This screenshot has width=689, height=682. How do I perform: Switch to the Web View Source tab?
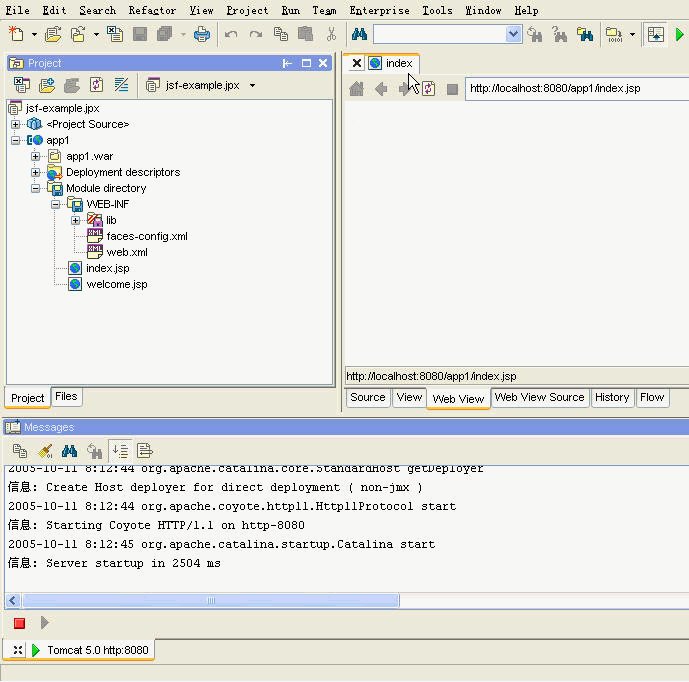click(x=539, y=397)
